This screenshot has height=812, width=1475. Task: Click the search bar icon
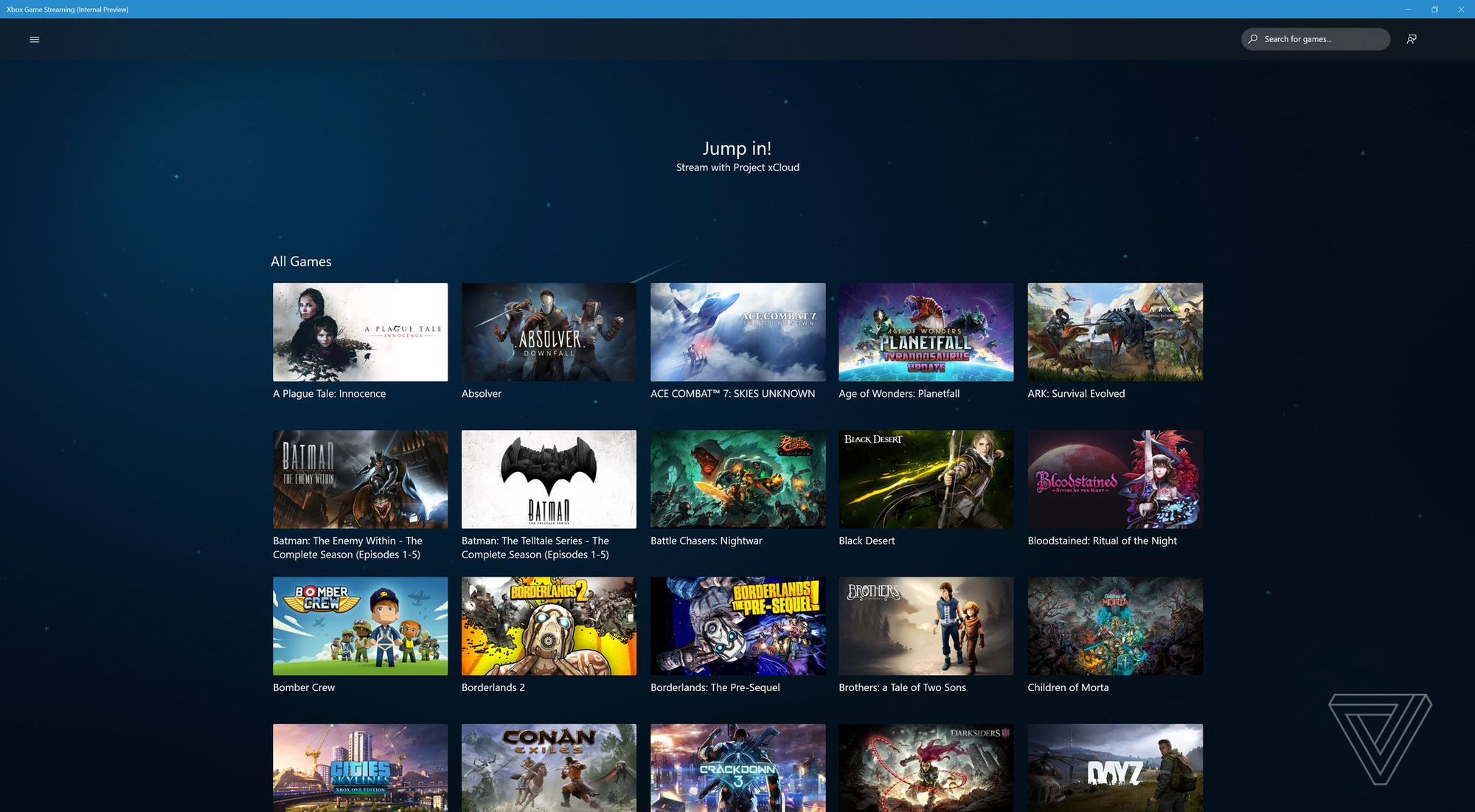pyautogui.click(x=1252, y=39)
